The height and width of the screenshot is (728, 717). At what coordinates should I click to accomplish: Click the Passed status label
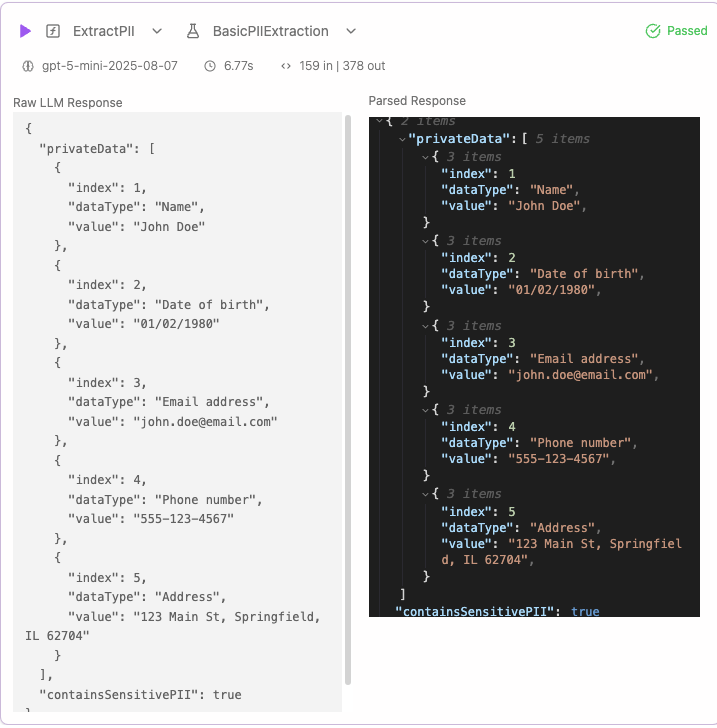pos(687,31)
